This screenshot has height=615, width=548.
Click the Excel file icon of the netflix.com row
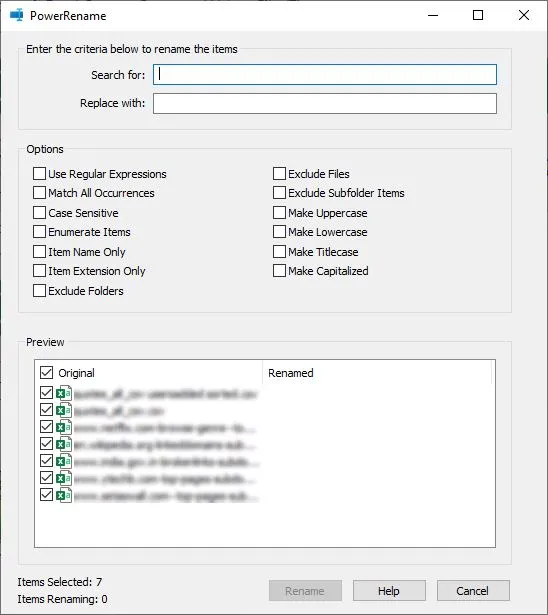coord(64,427)
